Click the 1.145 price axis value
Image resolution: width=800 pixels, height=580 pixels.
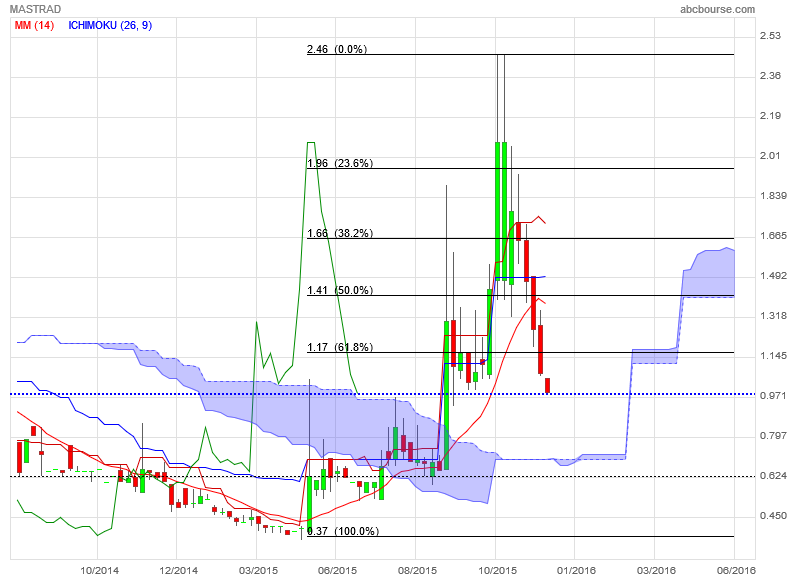point(773,356)
